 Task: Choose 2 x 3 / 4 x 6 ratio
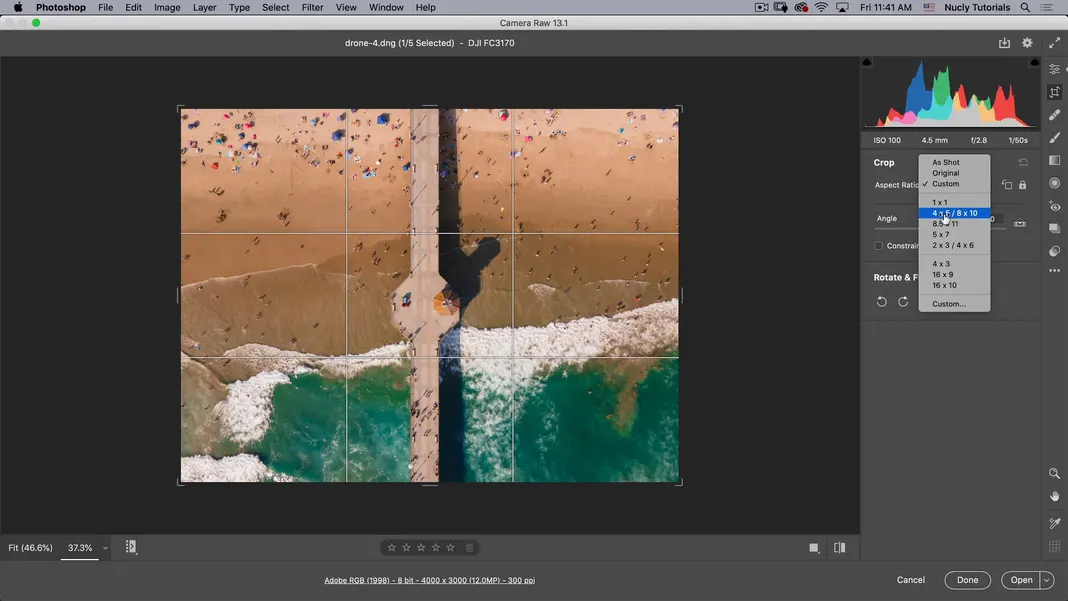point(954,245)
